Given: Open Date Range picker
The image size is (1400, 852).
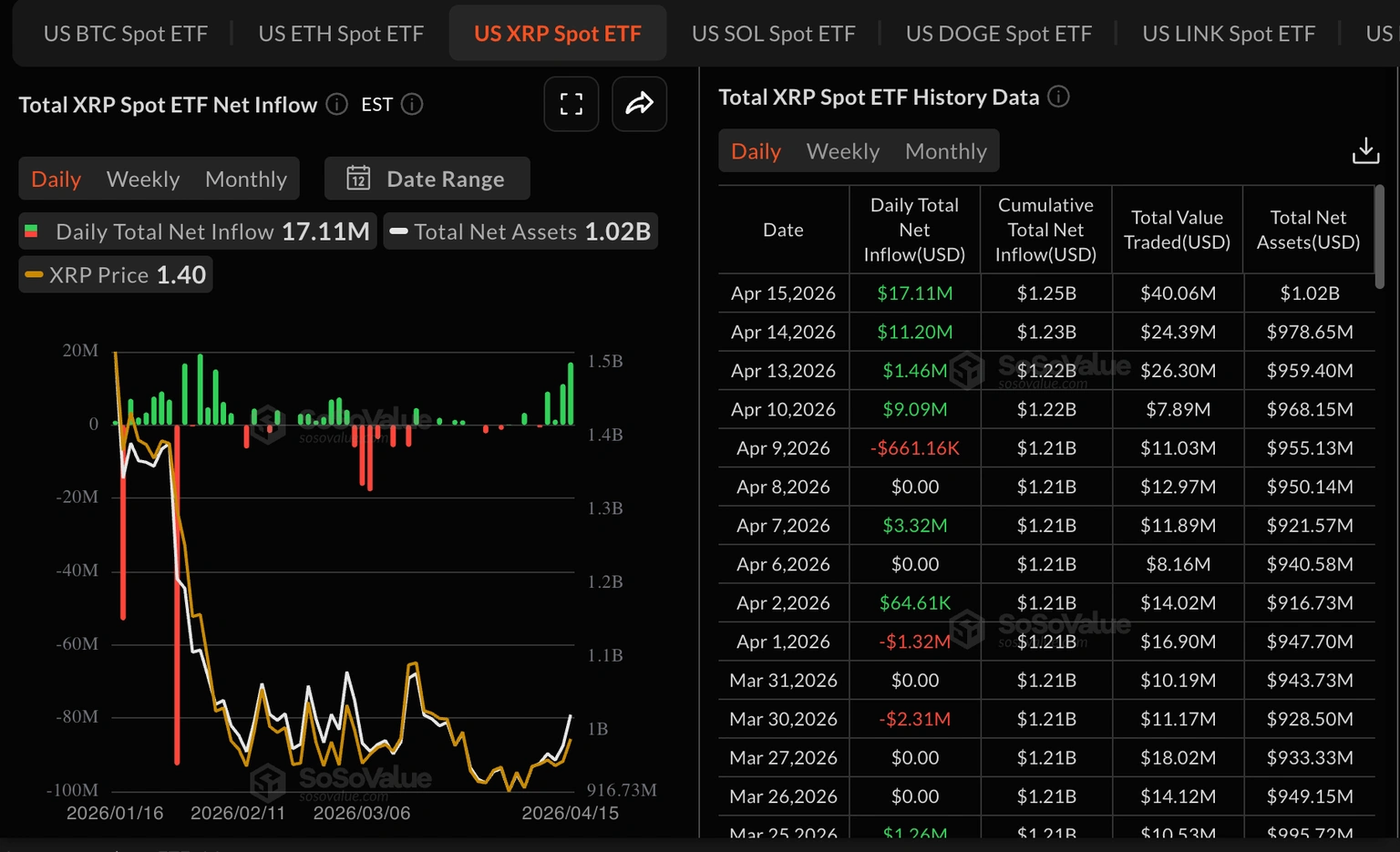Looking at the screenshot, I should click(427, 179).
